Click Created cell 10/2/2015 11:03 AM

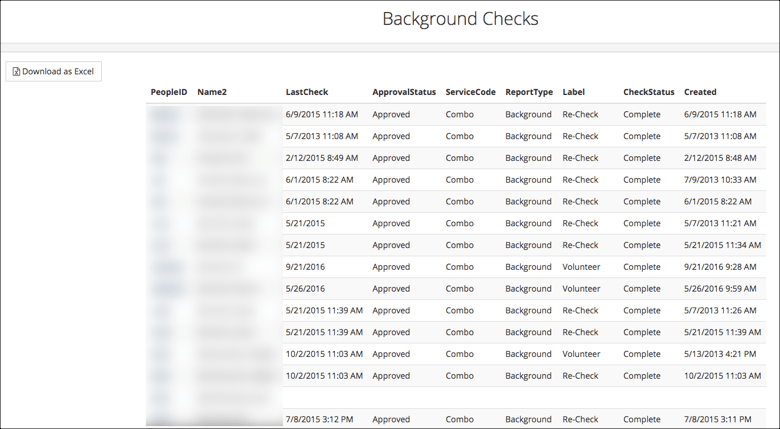click(722, 376)
